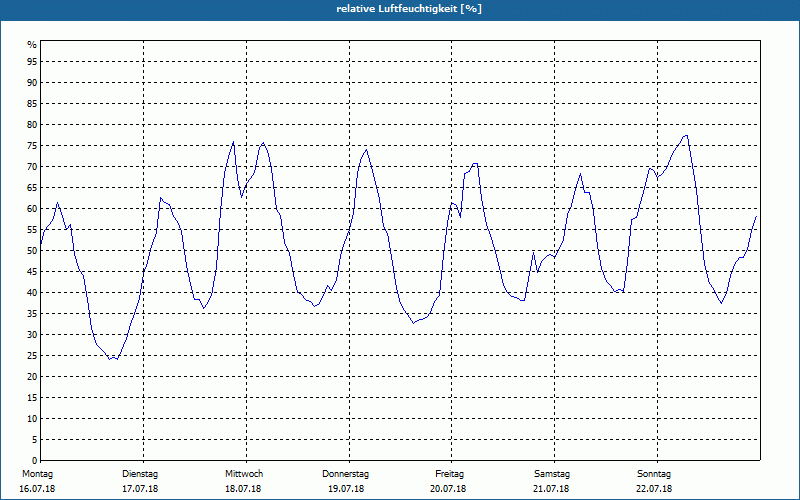The width and height of the screenshot is (800, 500).
Task: Click the 80 value on y-axis
Action: [x=32, y=124]
